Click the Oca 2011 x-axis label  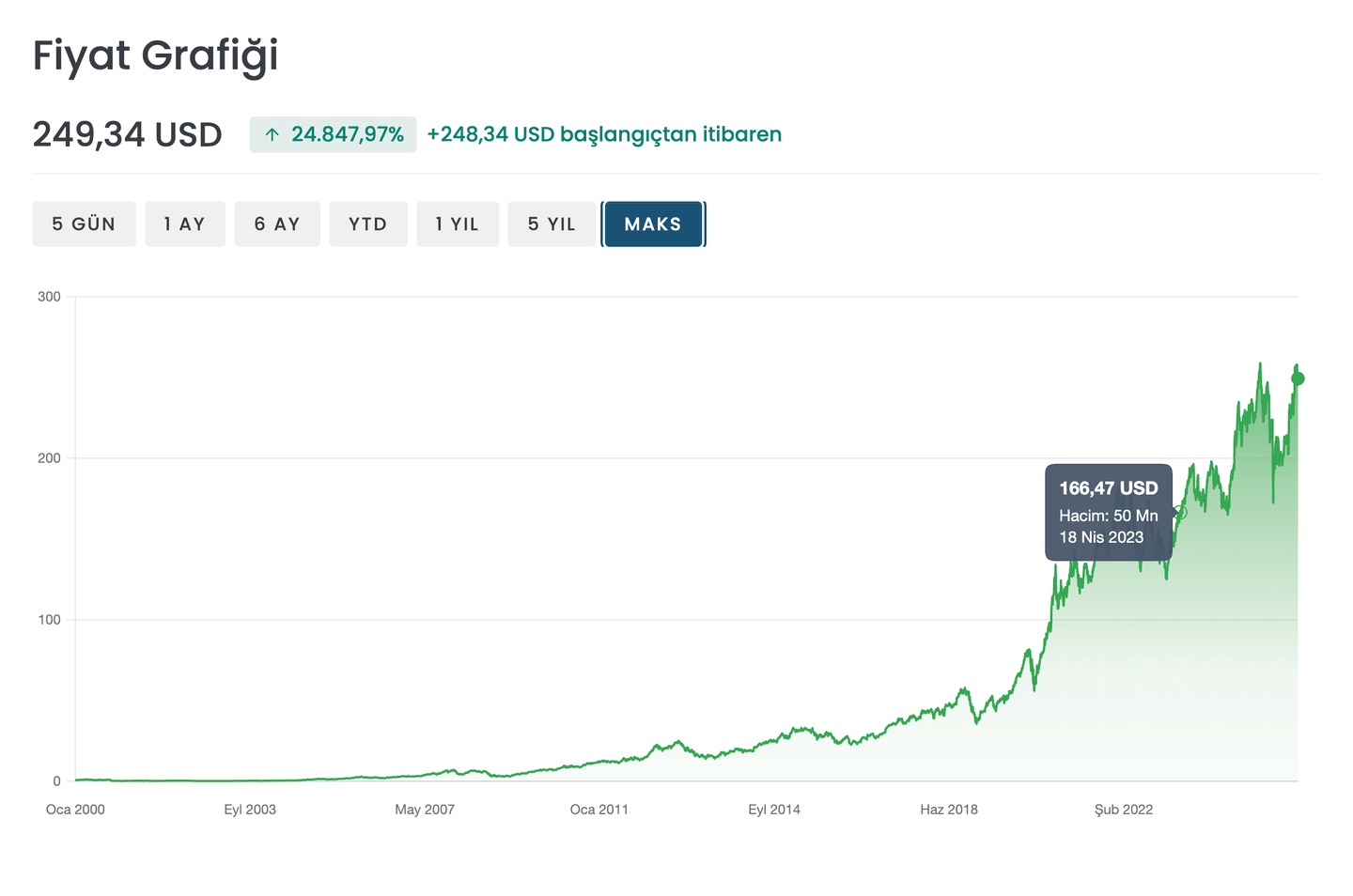[x=599, y=810]
